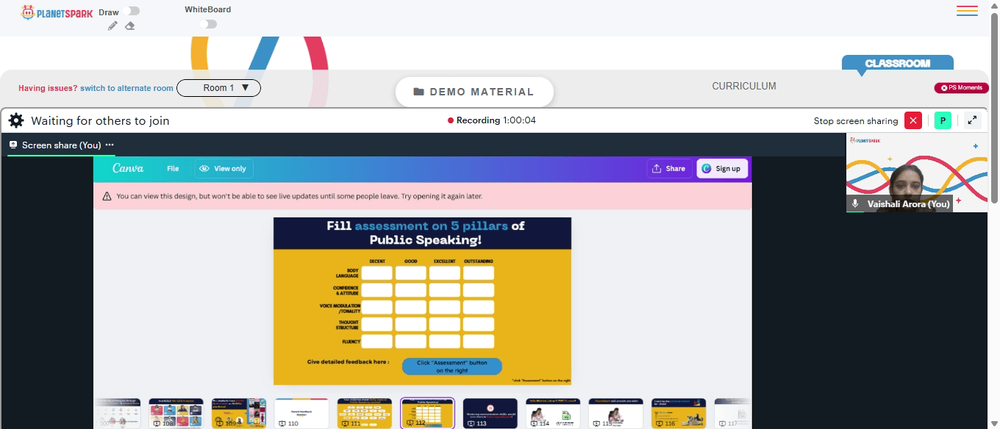
Task: Open the hamburger menu at top right
Action: click(967, 11)
